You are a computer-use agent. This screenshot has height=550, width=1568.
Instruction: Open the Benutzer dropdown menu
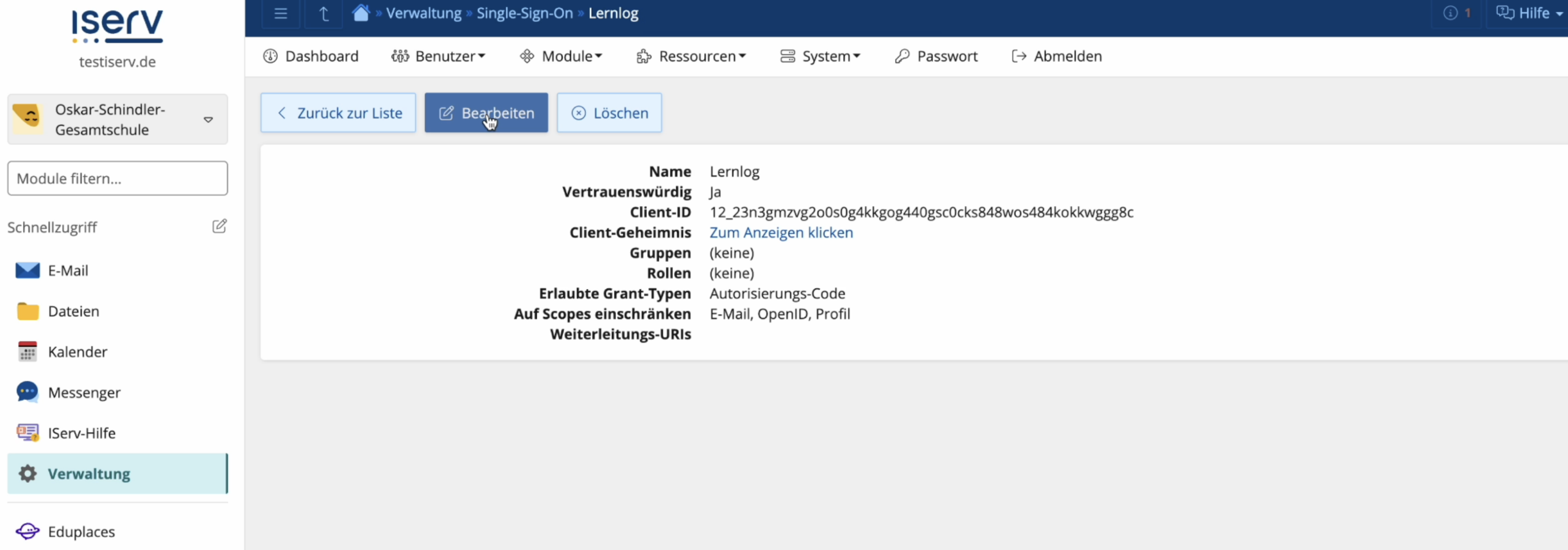[438, 56]
